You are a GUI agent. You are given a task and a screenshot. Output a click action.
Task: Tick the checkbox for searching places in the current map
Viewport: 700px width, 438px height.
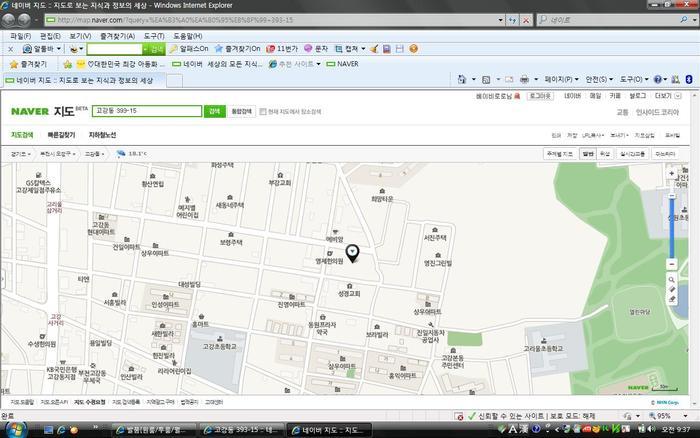(263, 112)
